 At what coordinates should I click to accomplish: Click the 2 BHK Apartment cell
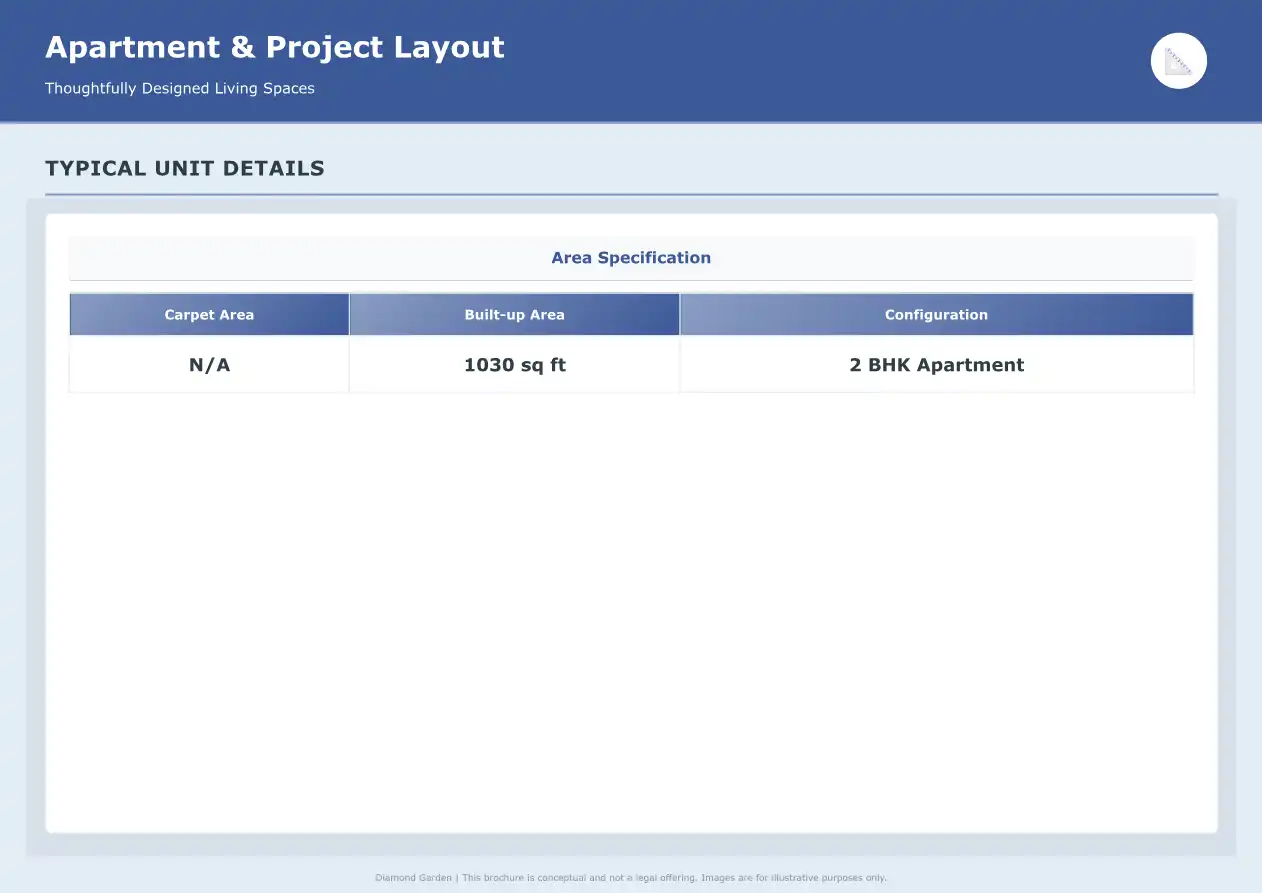pos(936,365)
